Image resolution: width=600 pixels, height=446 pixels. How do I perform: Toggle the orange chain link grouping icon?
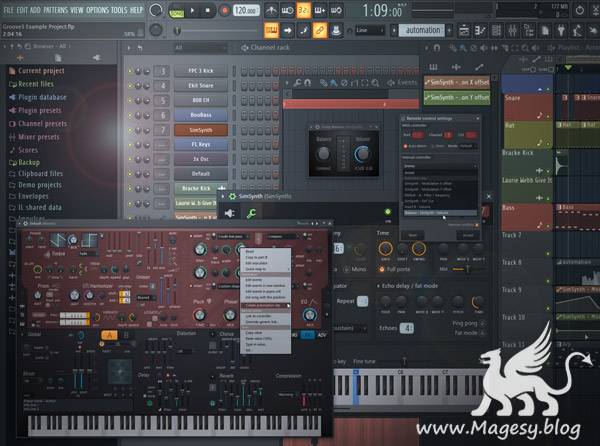(x=320, y=30)
